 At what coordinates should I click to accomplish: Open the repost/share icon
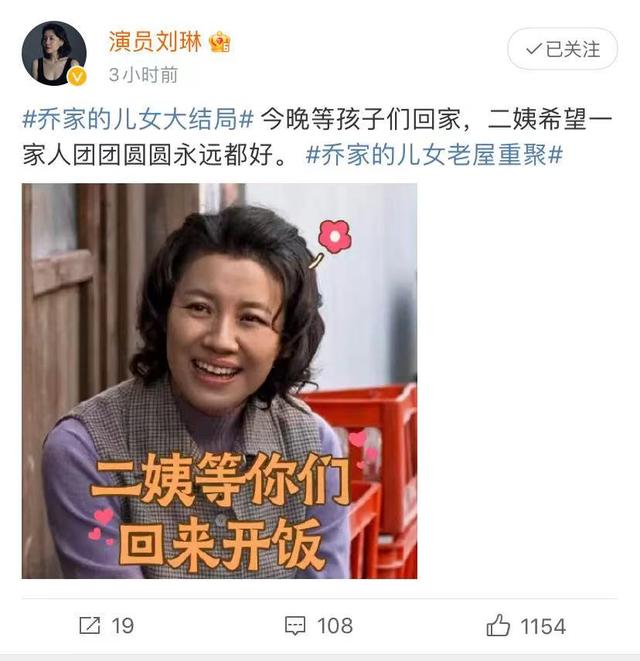pyautogui.click(x=90, y=625)
